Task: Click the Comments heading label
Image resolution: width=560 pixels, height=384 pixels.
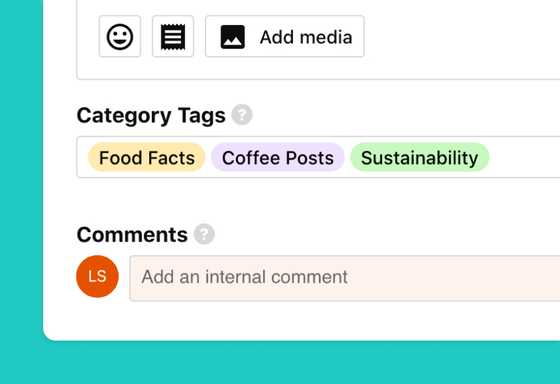Action: tap(132, 235)
